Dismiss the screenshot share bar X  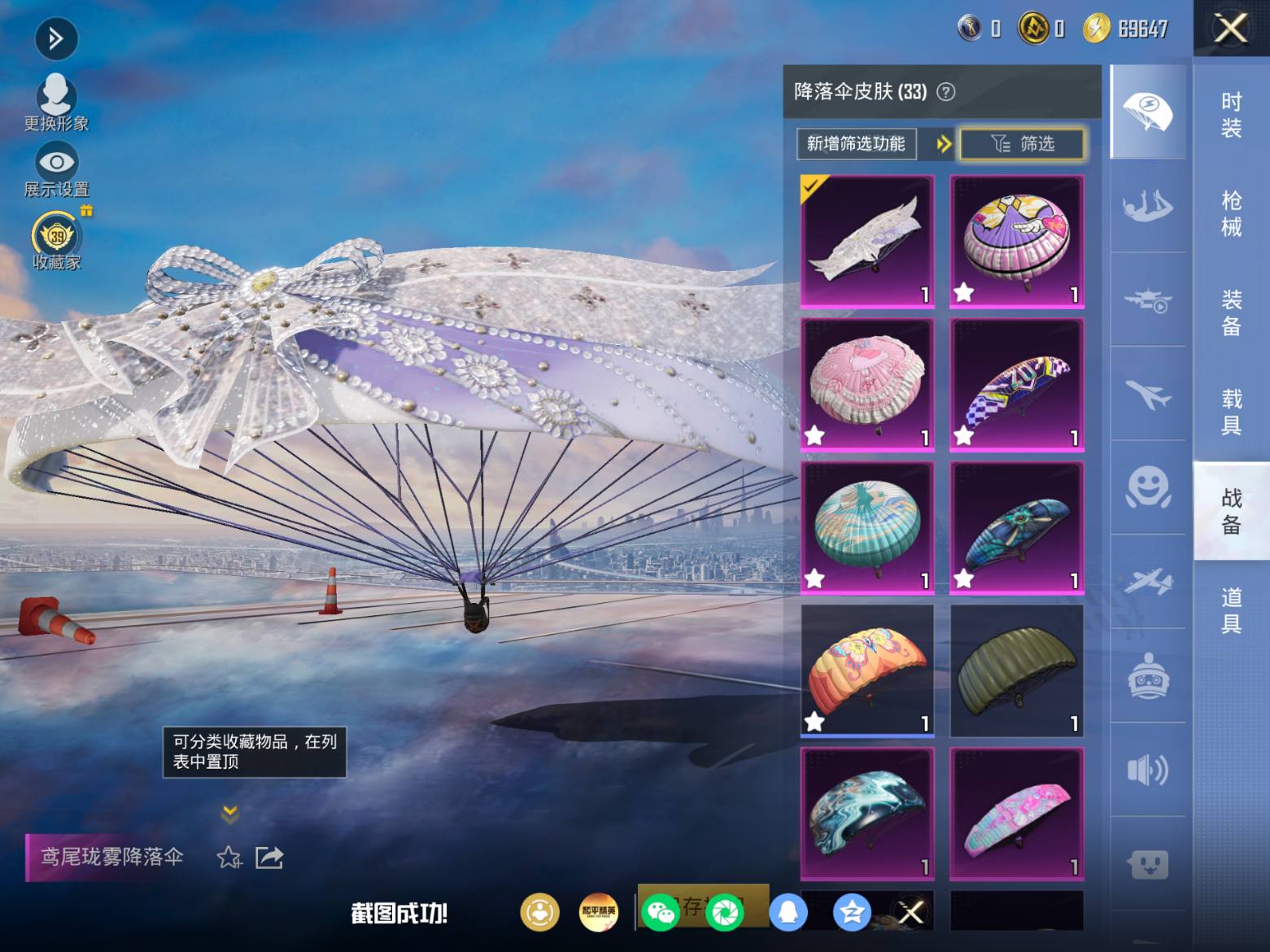910,912
